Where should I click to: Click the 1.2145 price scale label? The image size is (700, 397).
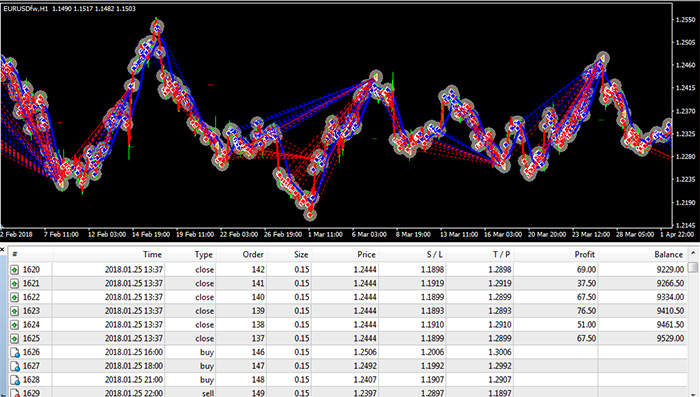point(685,226)
